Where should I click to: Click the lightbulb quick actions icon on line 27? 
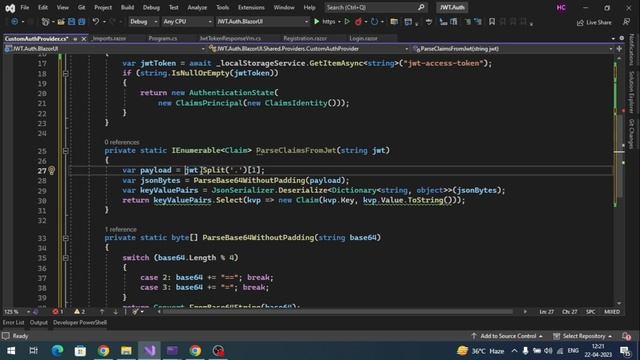tap(51, 170)
